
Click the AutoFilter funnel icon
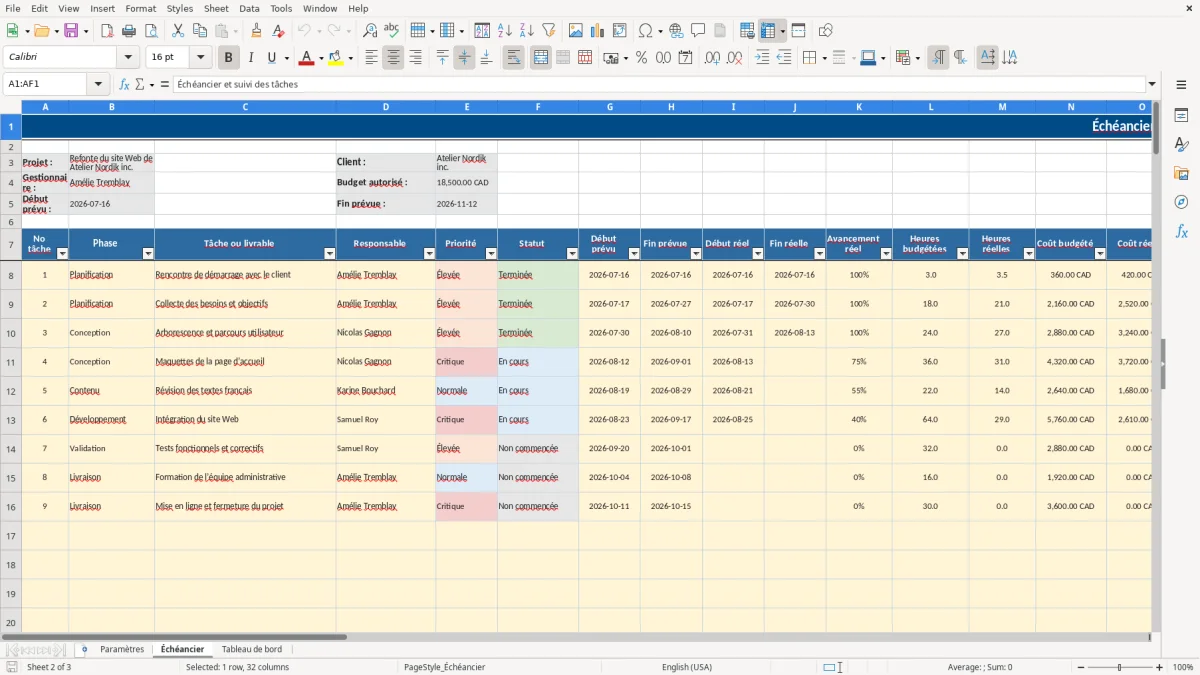click(x=549, y=31)
